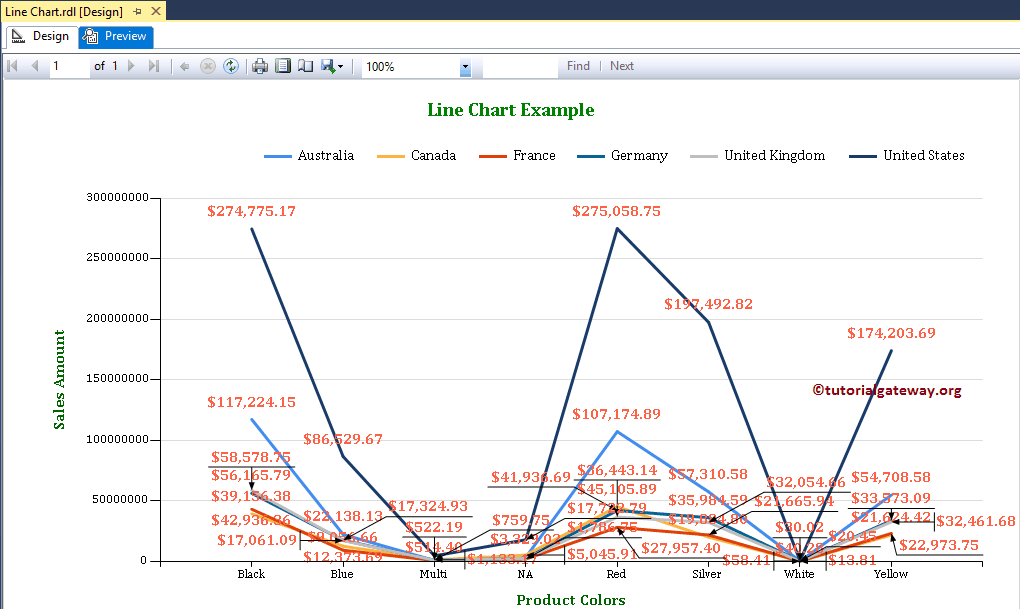The height and width of the screenshot is (609, 1020).
Task: Refresh the report preview
Action: pos(230,66)
